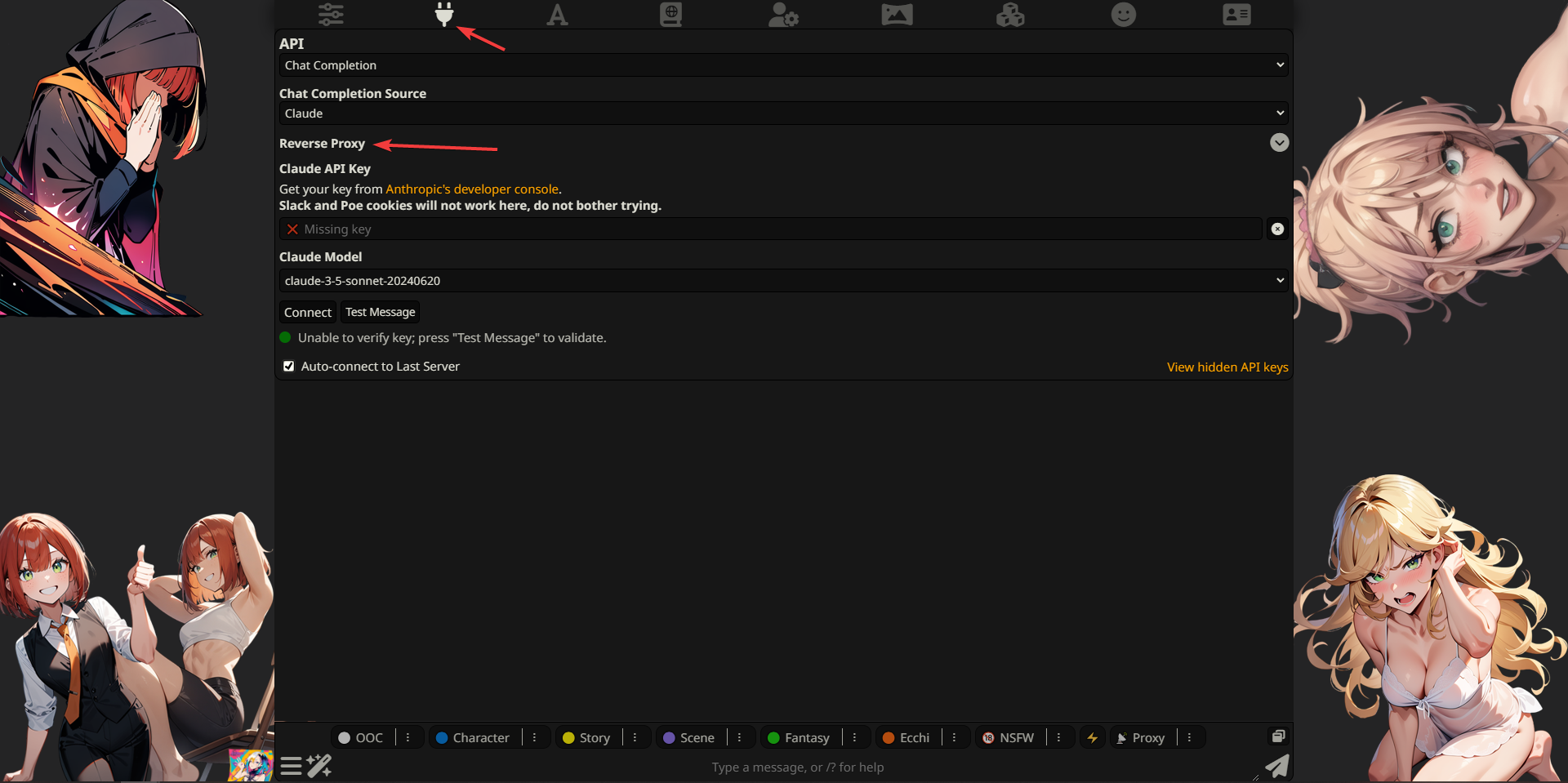Expand the Reverse Proxy section chevron
This screenshot has width=1568, height=783.
[1279, 143]
